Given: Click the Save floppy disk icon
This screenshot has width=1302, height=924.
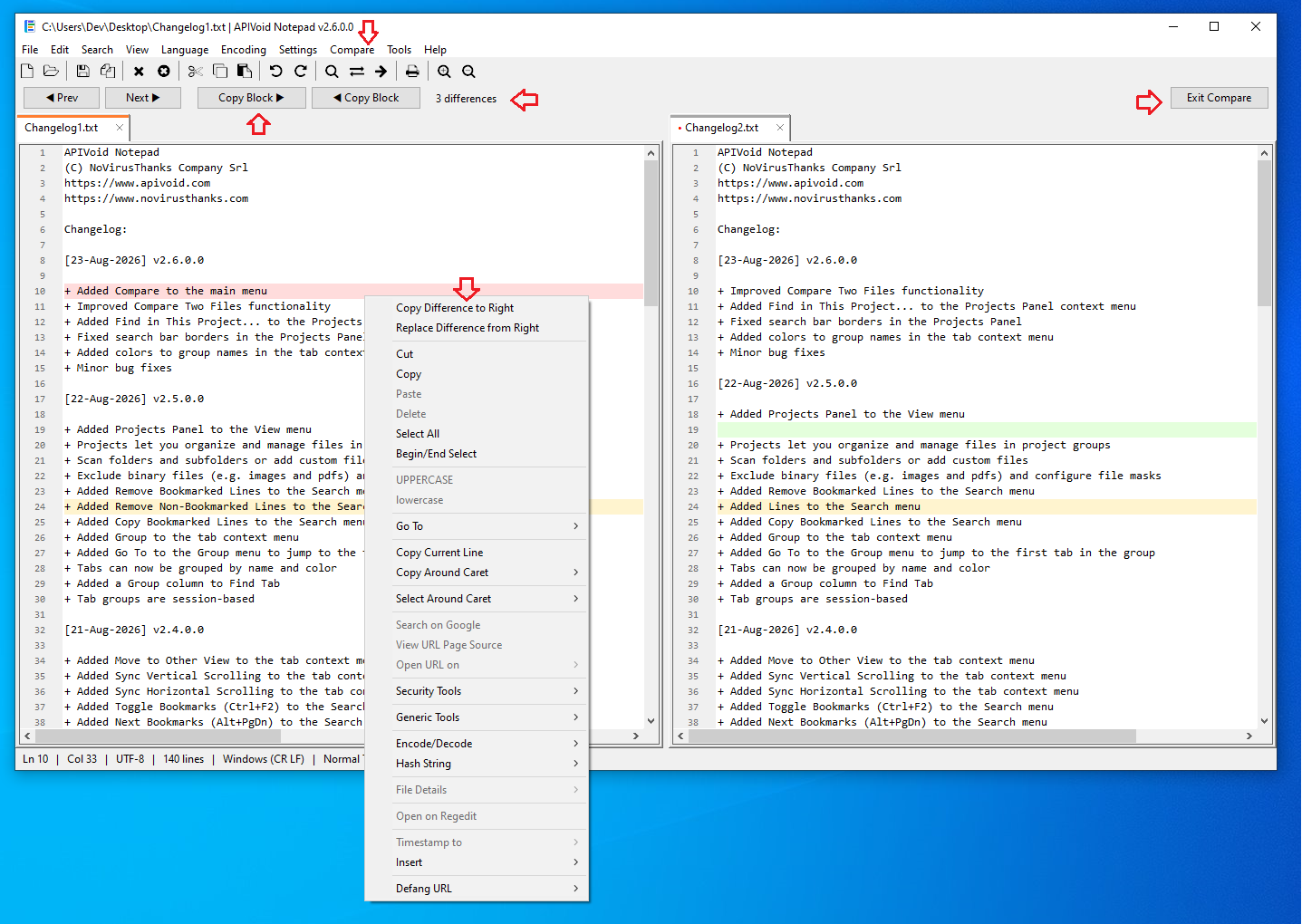Looking at the screenshot, I should (82, 71).
